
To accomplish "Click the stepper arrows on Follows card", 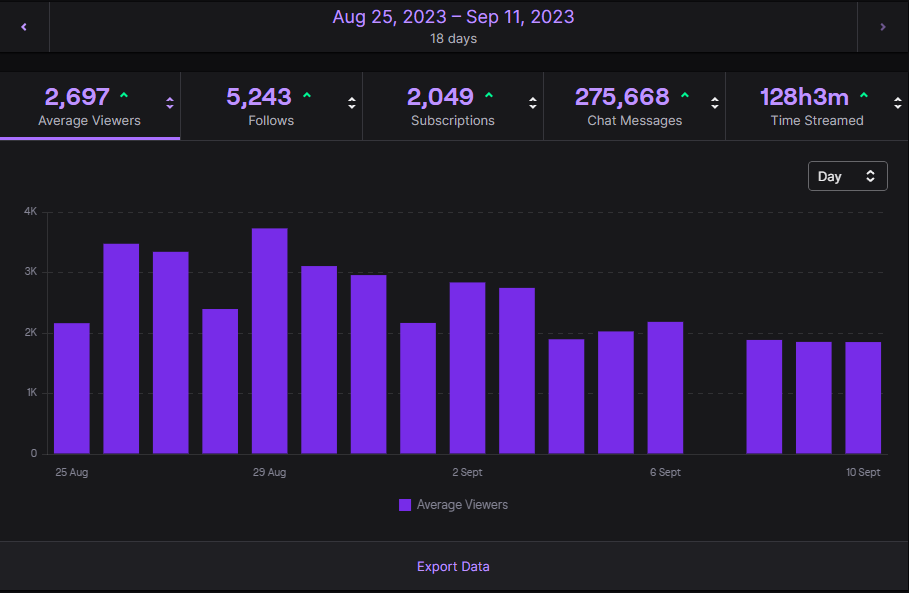I will pyautogui.click(x=351, y=103).
